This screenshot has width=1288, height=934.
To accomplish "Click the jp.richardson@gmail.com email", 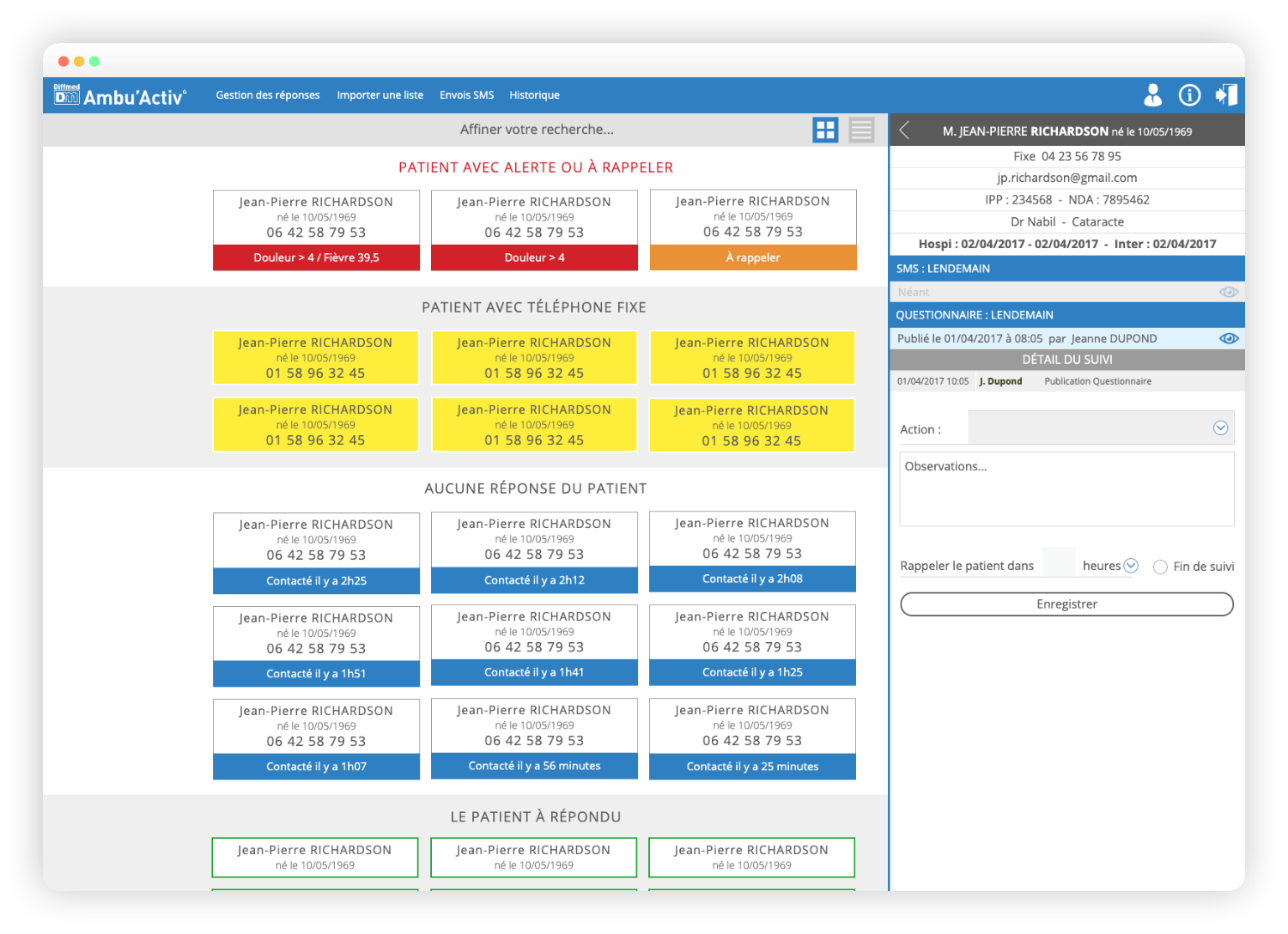I will (1067, 178).
